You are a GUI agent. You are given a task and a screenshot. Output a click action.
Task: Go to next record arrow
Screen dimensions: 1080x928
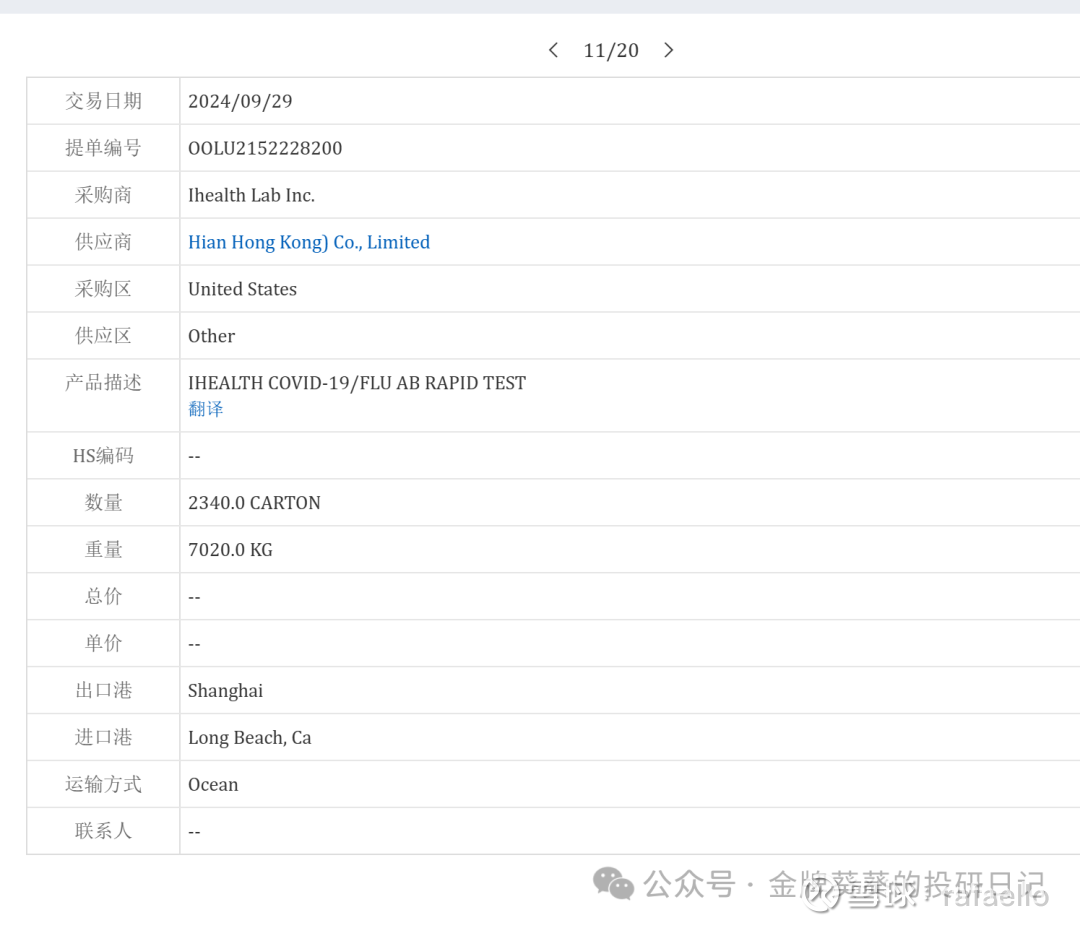(668, 50)
